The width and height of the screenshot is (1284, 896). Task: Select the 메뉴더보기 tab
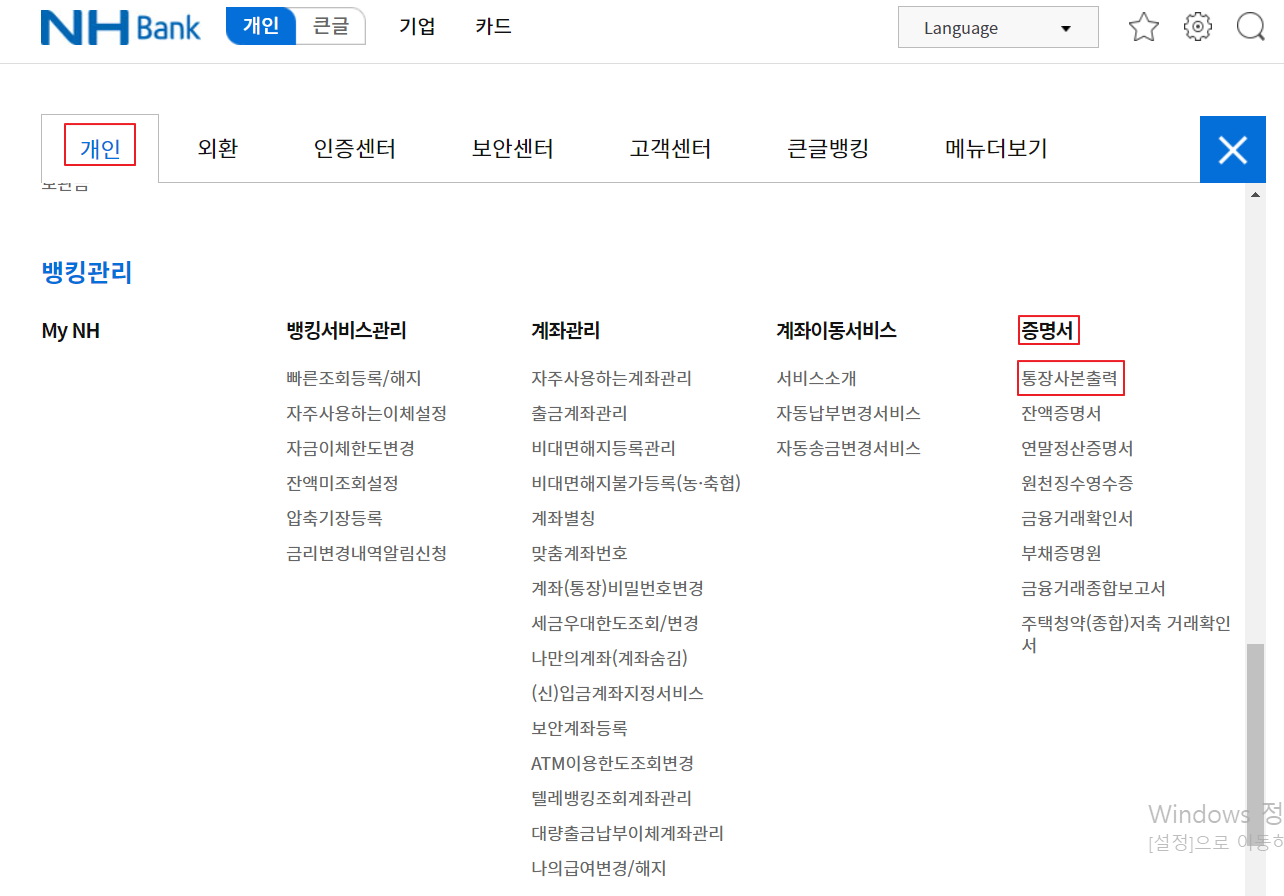(996, 149)
